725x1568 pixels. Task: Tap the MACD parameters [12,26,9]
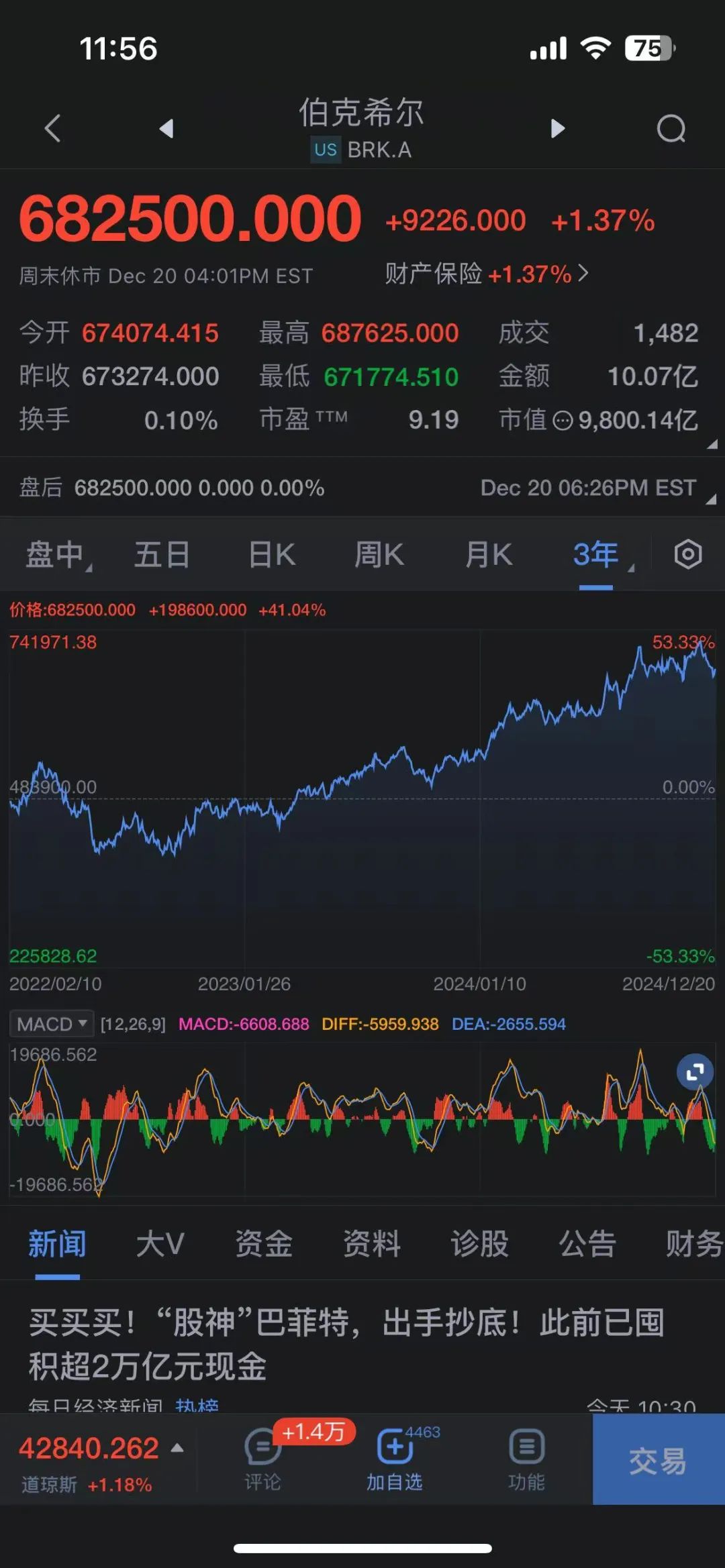133,1024
